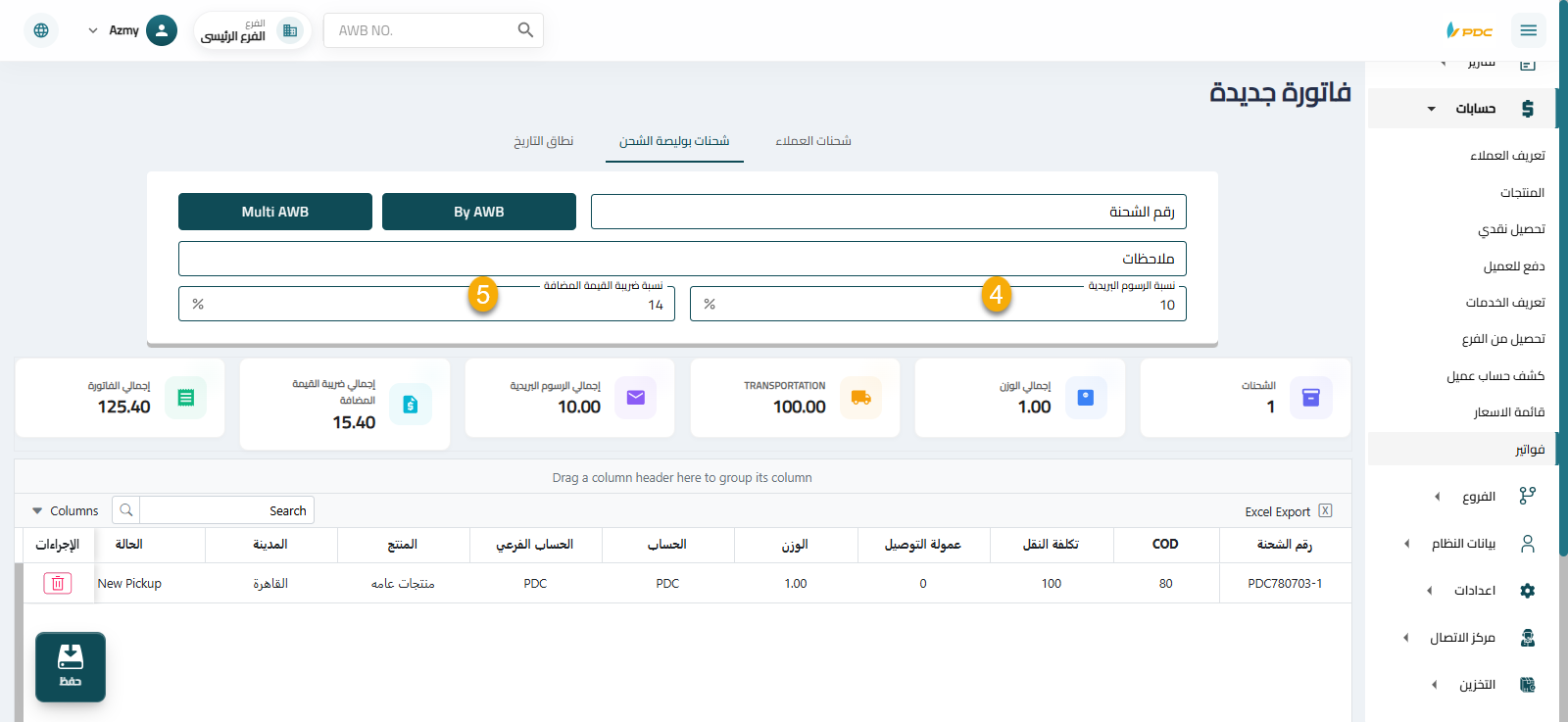Open قائمة الاسعار menu item
This screenshot has width=1568, height=722.
(1509, 412)
